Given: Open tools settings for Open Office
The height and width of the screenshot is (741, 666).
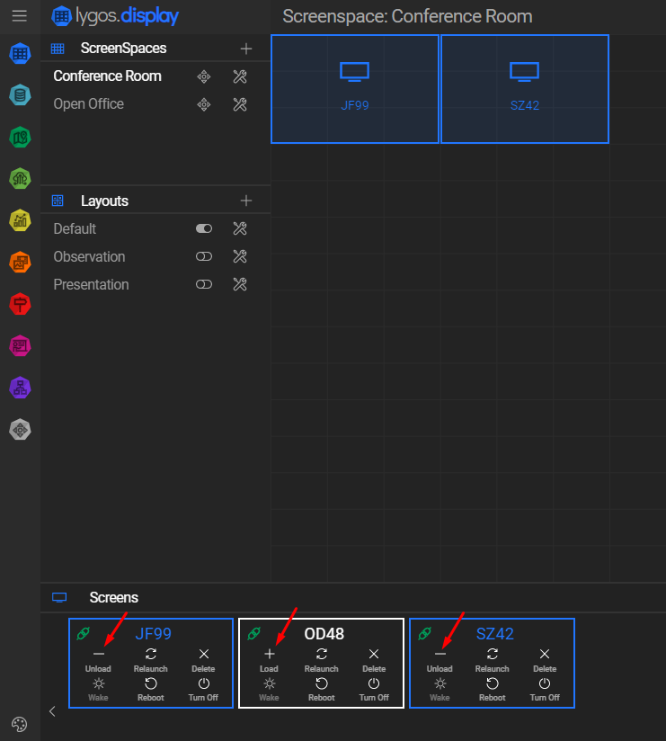Looking at the screenshot, I should (240, 104).
